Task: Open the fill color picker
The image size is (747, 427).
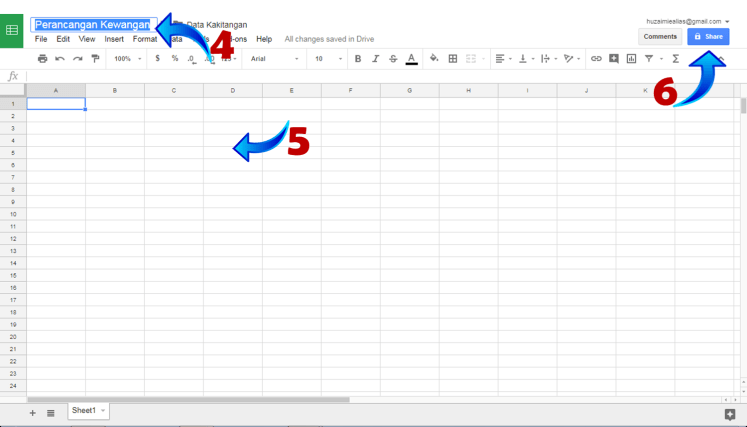Action: pyautogui.click(x=434, y=59)
